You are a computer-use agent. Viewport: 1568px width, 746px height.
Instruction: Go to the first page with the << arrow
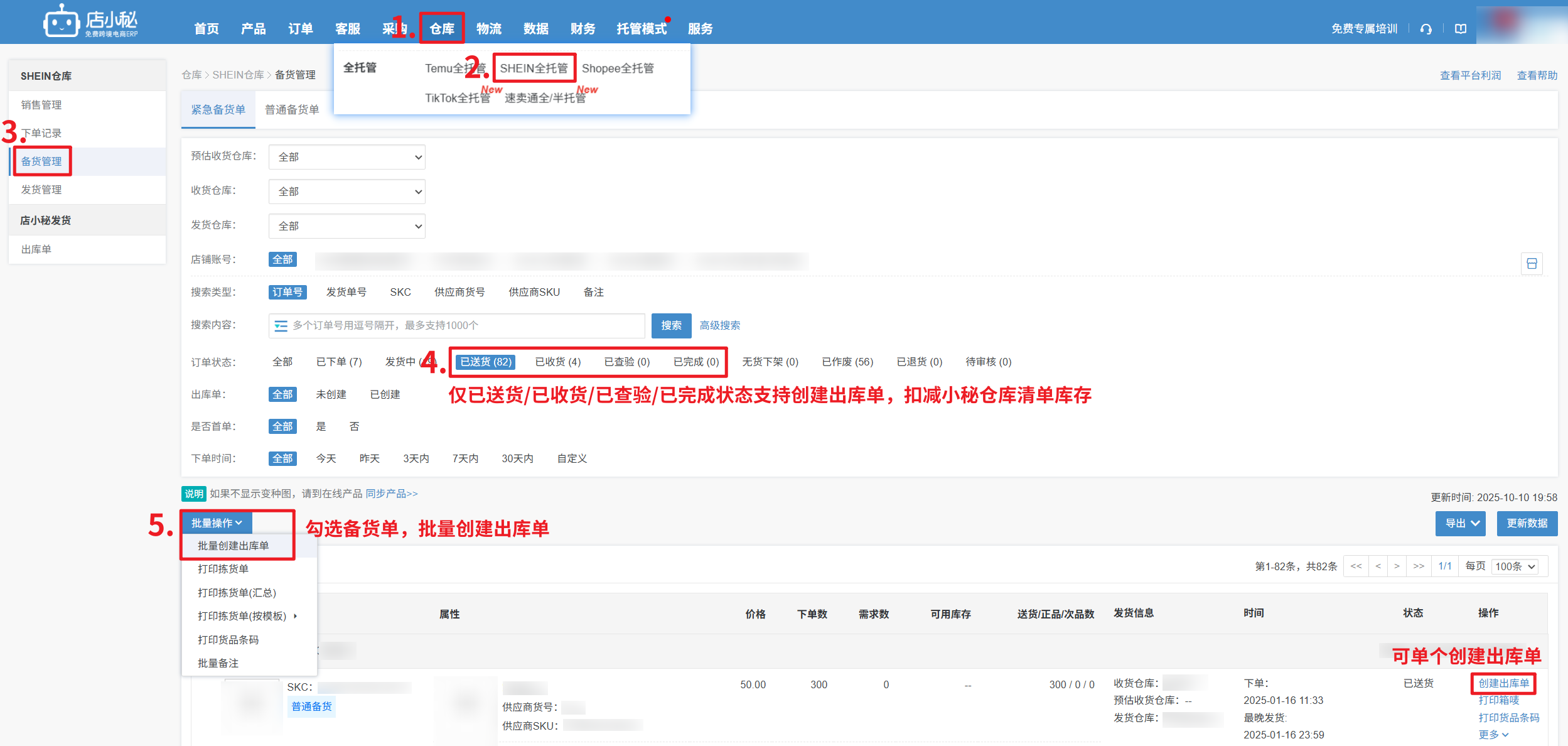click(x=1356, y=566)
